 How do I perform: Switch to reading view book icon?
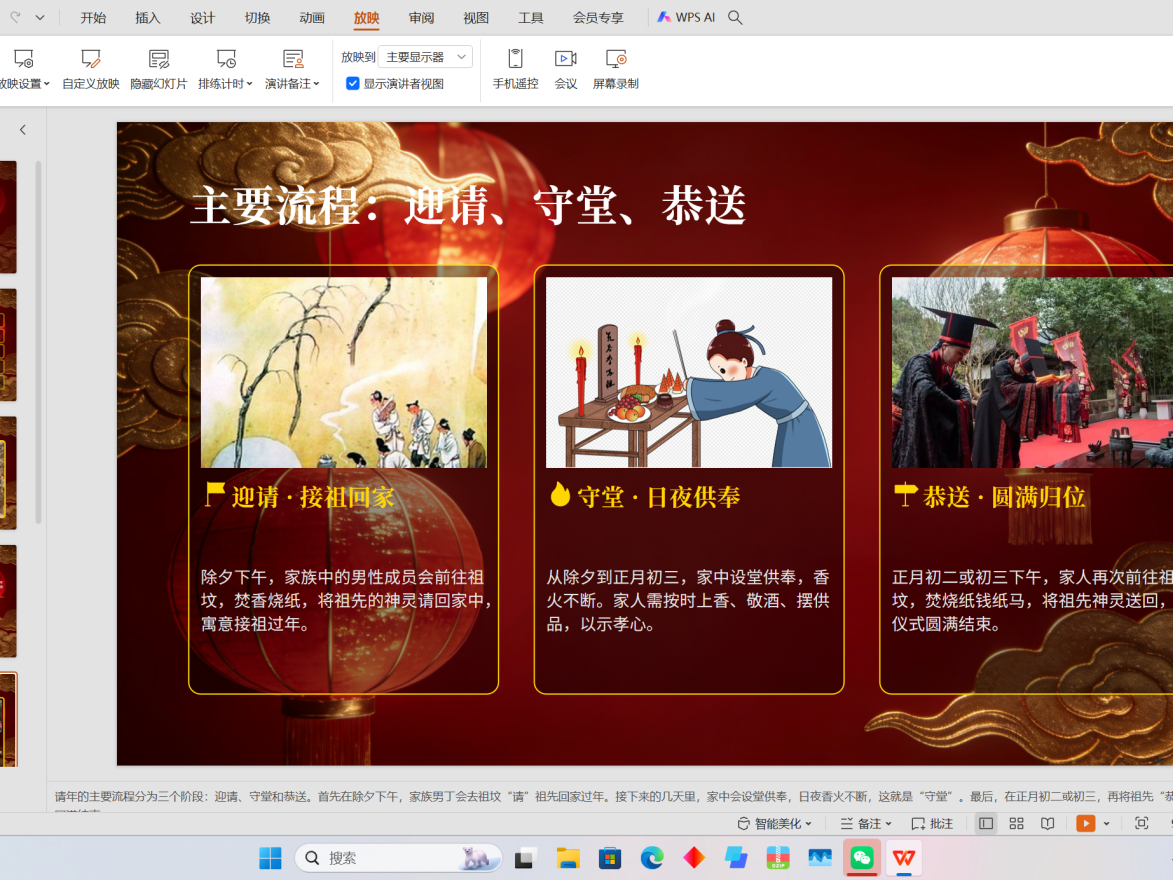(1047, 824)
